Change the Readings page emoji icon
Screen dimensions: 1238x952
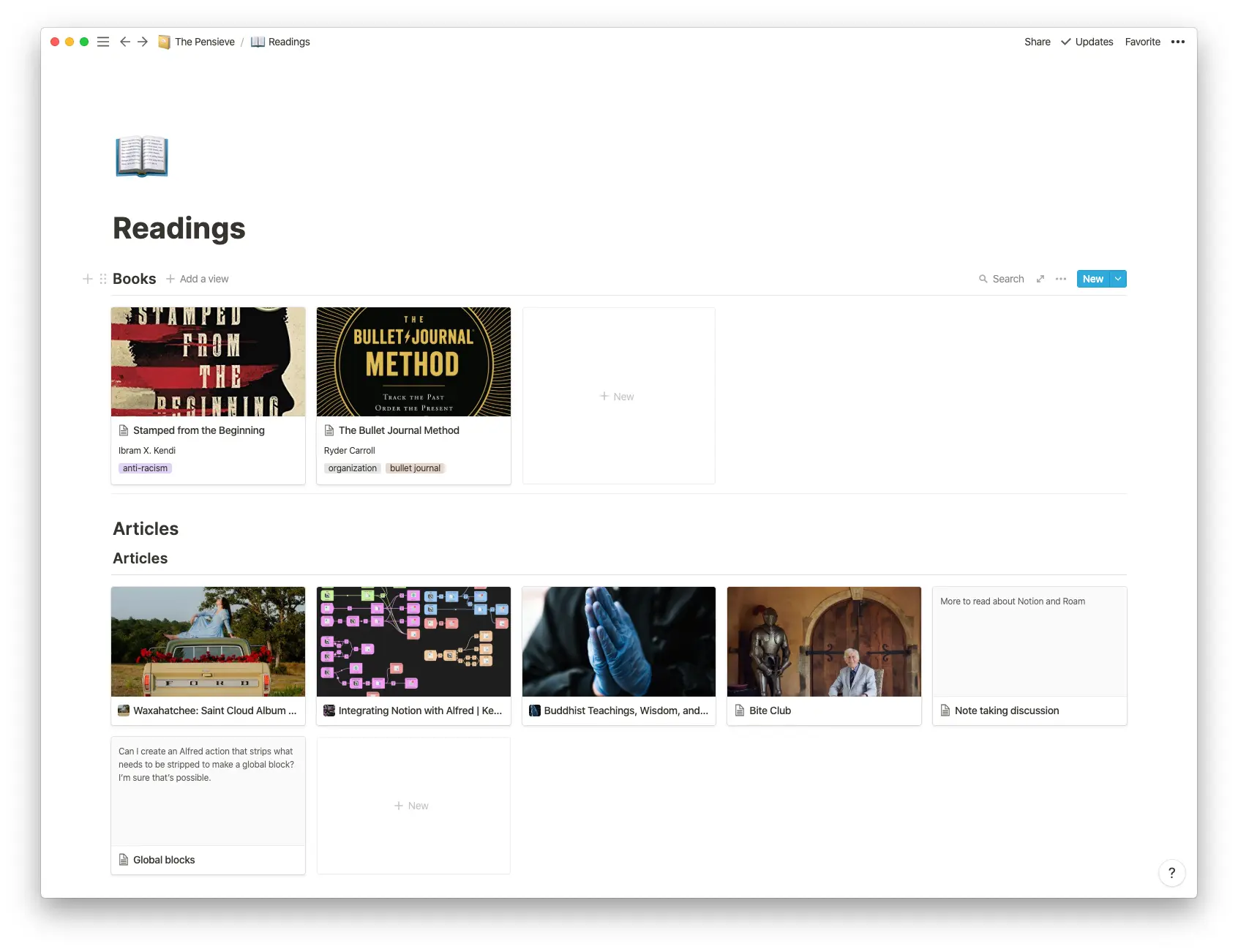pos(141,156)
